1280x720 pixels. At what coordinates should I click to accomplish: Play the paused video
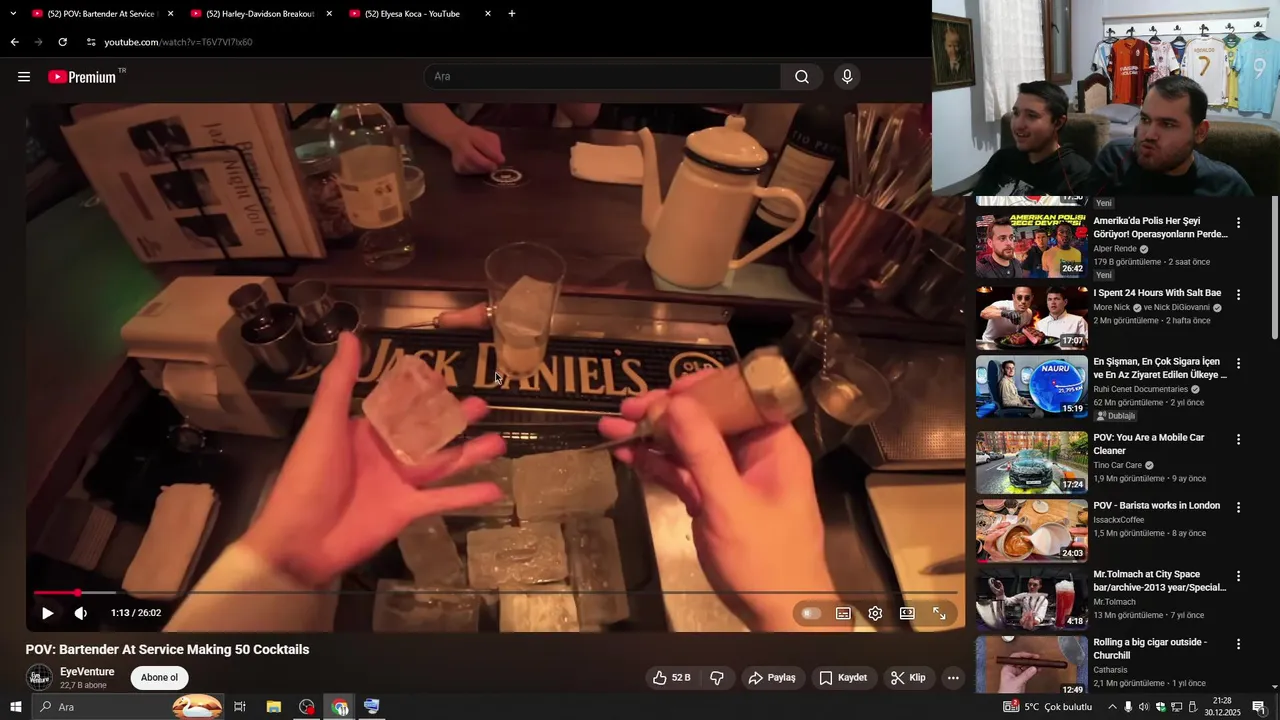pos(47,613)
